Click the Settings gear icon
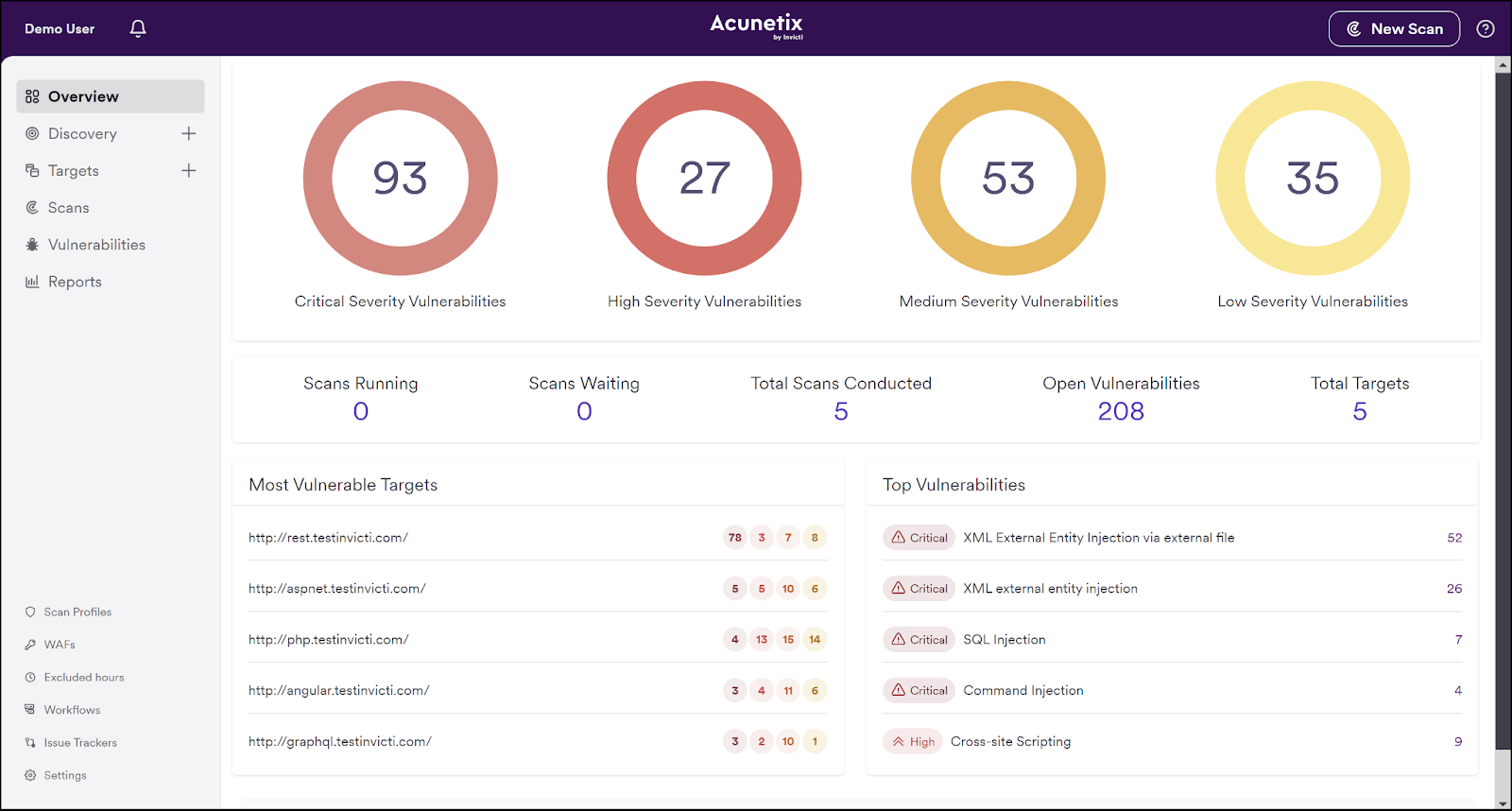Screen dimensions: 1512x811 [30, 775]
